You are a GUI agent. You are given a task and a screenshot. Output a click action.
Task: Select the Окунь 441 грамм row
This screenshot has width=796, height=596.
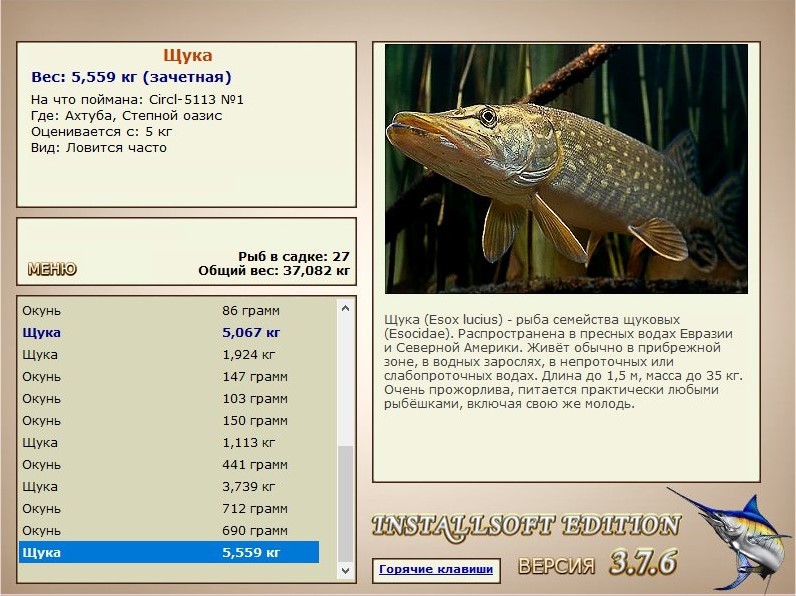[169, 465]
